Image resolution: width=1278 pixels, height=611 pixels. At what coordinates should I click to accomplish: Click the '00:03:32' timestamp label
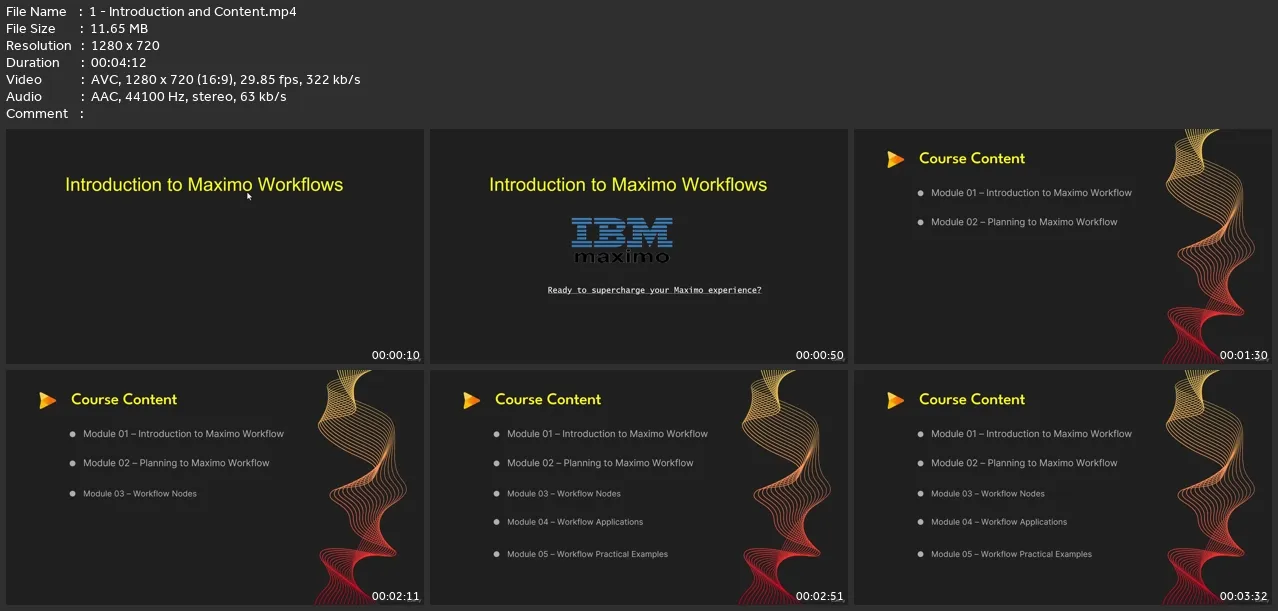coord(1244,596)
